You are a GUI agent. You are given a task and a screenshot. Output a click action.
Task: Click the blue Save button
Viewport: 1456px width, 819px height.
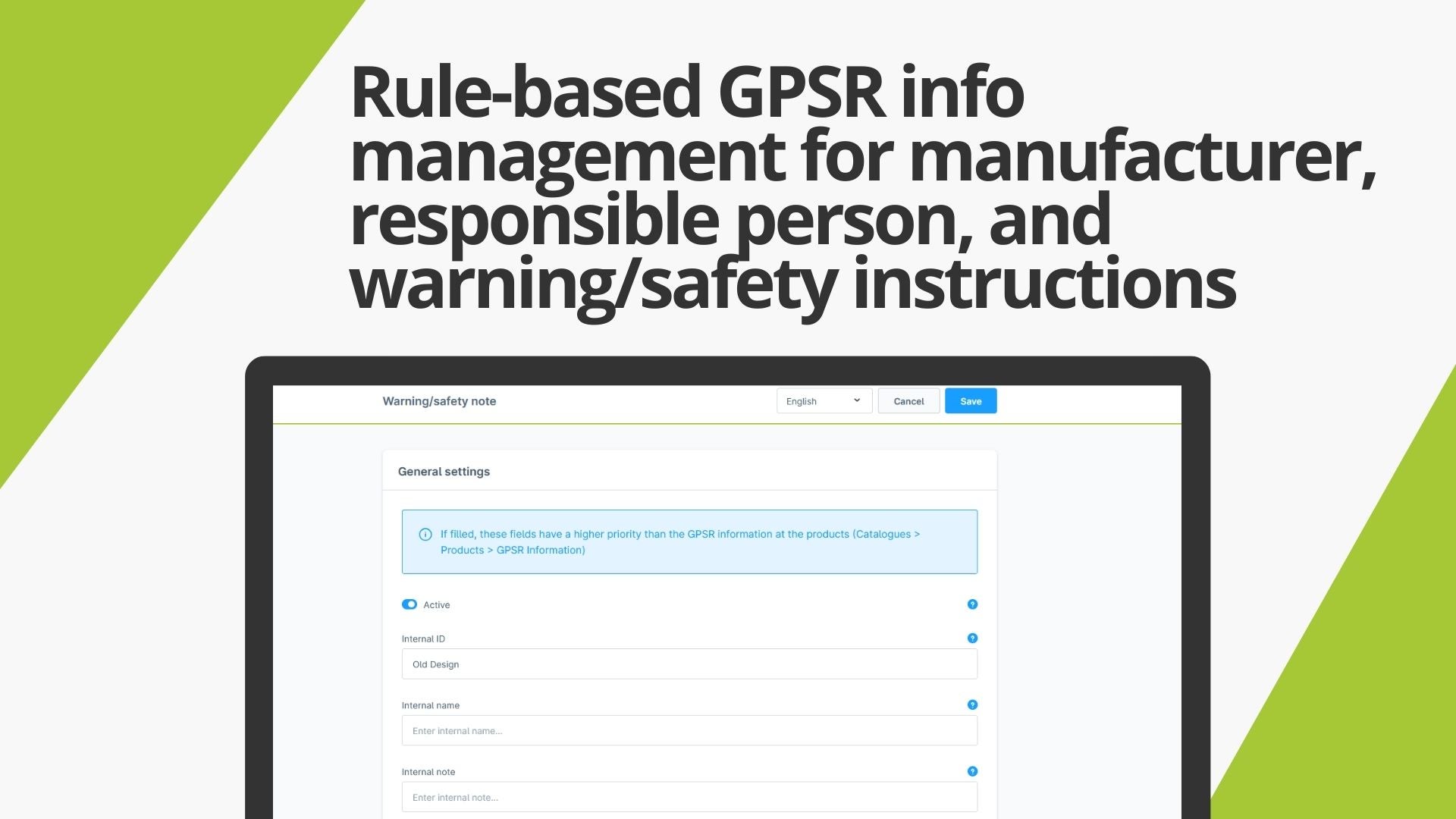point(971,401)
